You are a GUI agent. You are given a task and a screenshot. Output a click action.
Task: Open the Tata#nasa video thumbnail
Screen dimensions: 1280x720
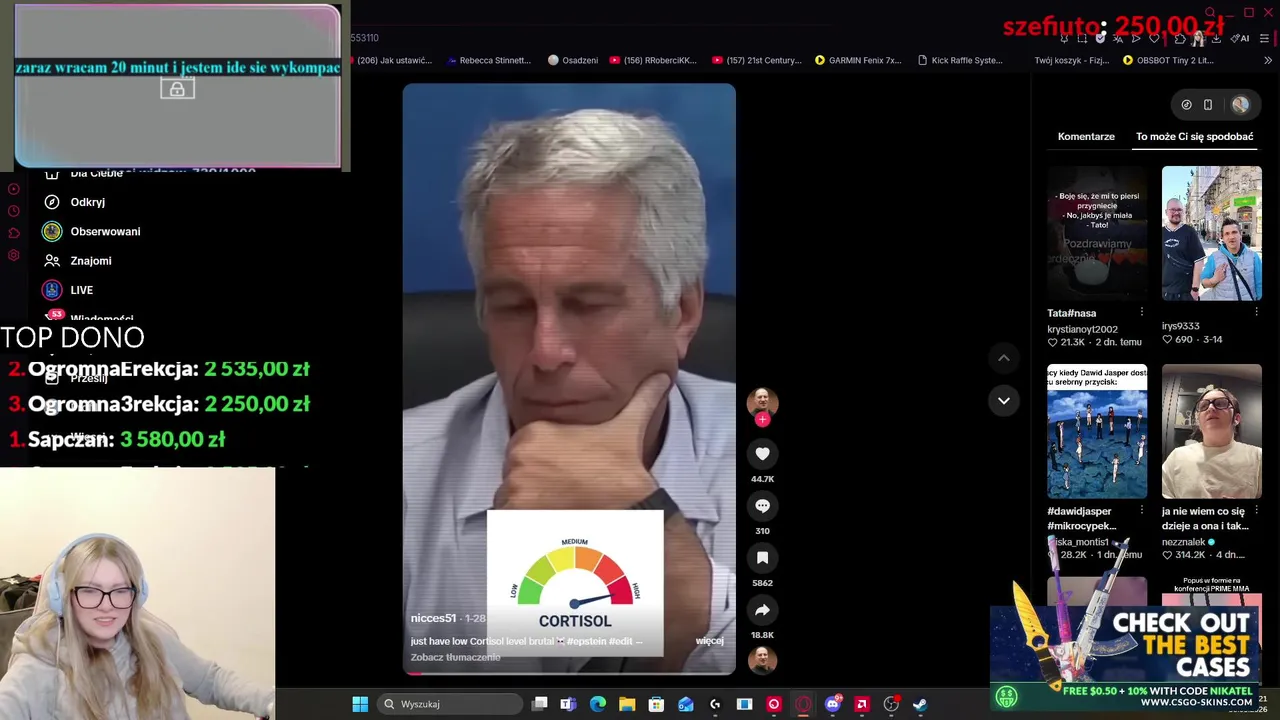click(x=1097, y=233)
